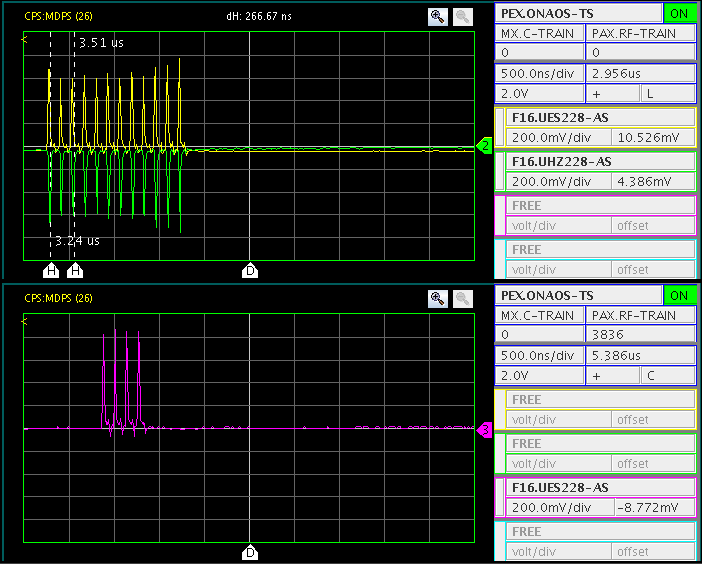Click bottom yellow channel volt/div field
Viewport: 702px width, 564px height.
pyautogui.click(x=558, y=419)
